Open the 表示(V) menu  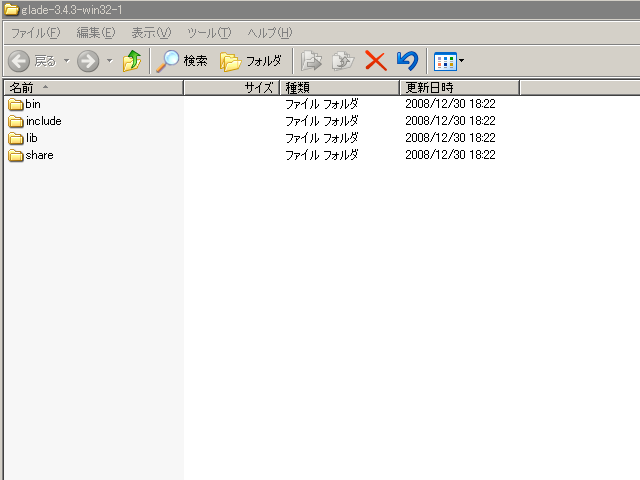(x=151, y=33)
